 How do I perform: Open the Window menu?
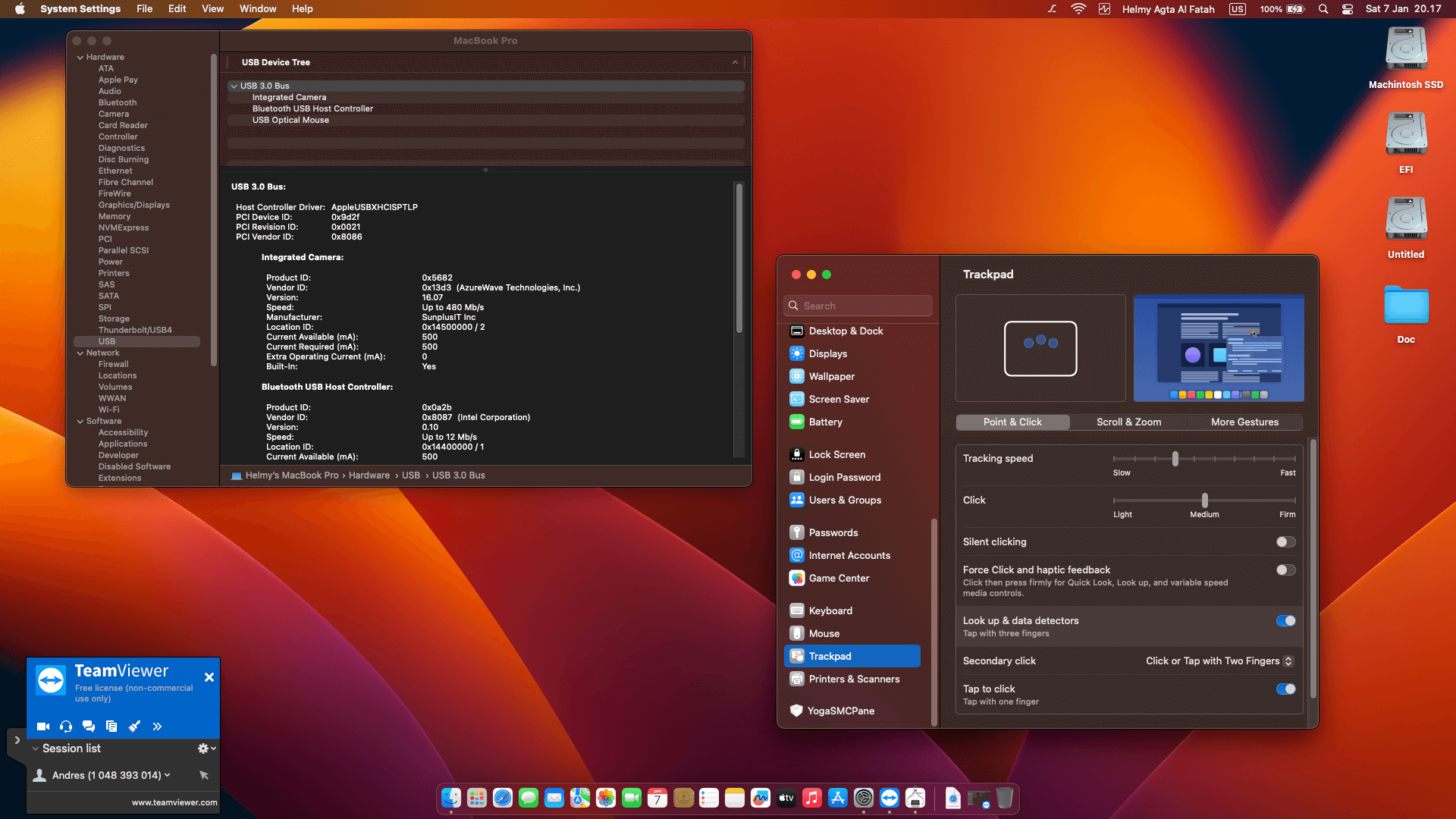tap(258, 9)
